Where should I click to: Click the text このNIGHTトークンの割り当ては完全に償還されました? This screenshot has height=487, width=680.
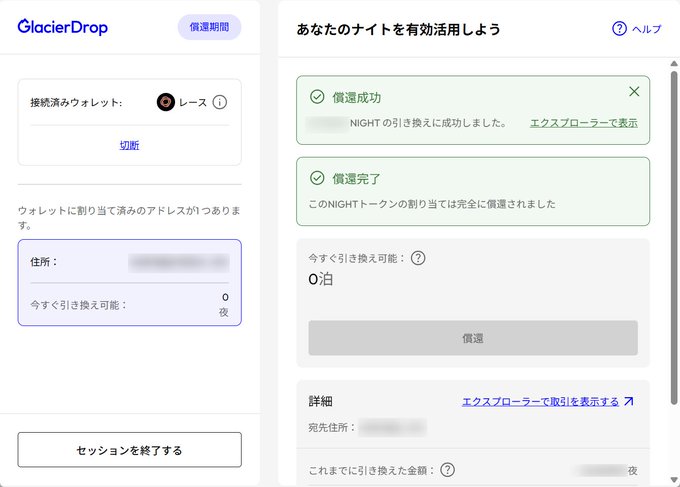[x=432, y=204]
